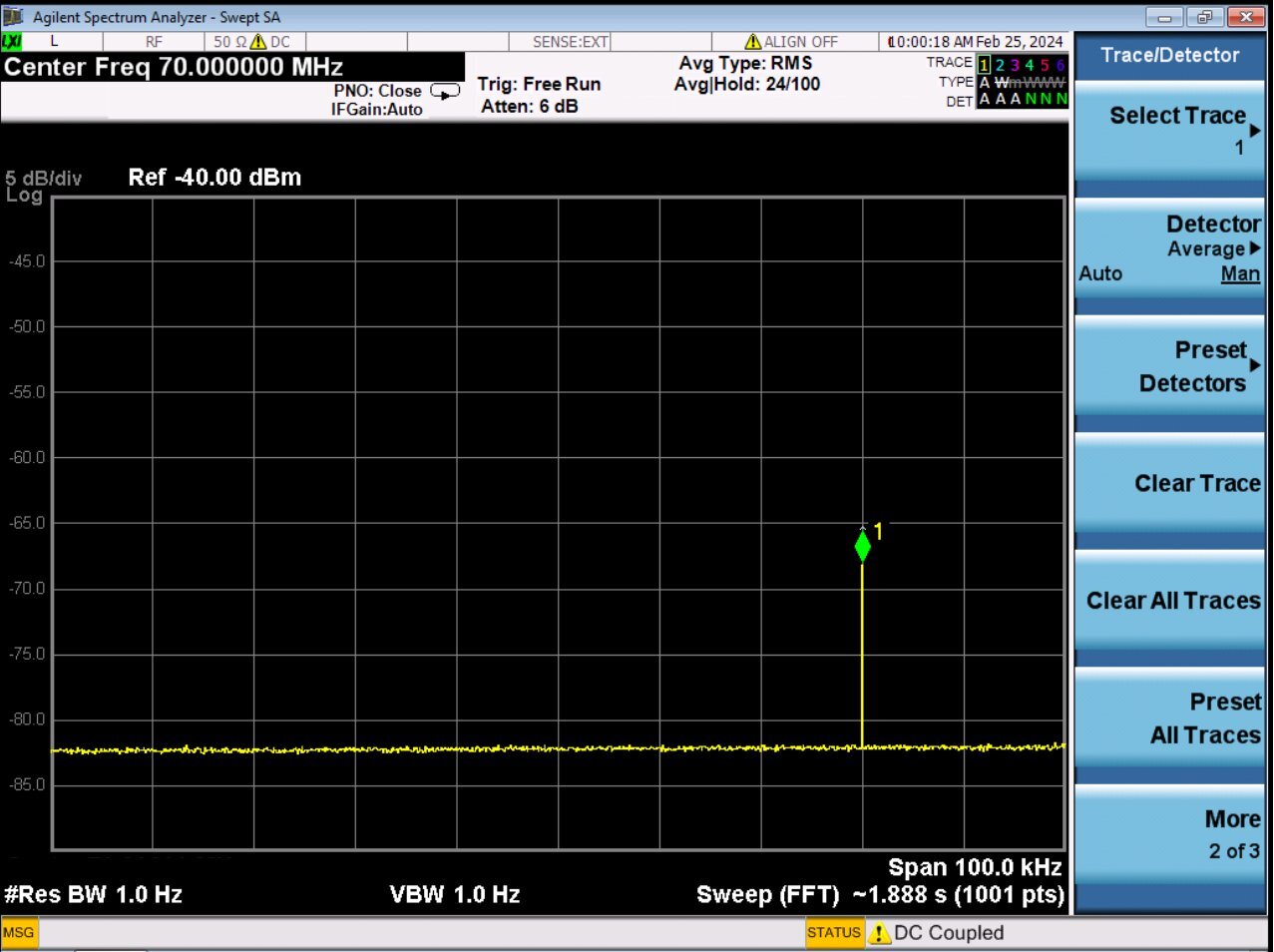Image resolution: width=1274 pixels, height=952 pixels.
Task: Click the ALIGN OFF warning icon
Action: tap(753, 42)
